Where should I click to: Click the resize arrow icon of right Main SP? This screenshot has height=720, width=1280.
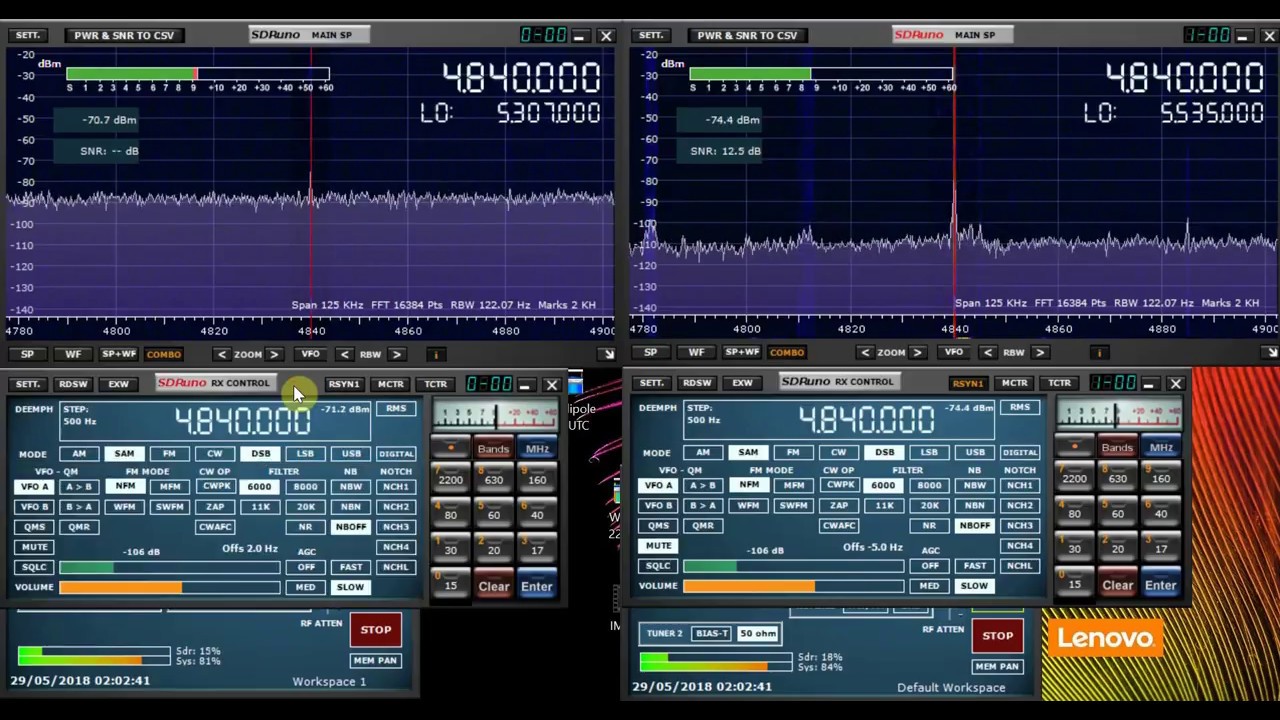tap(1270, 352)
